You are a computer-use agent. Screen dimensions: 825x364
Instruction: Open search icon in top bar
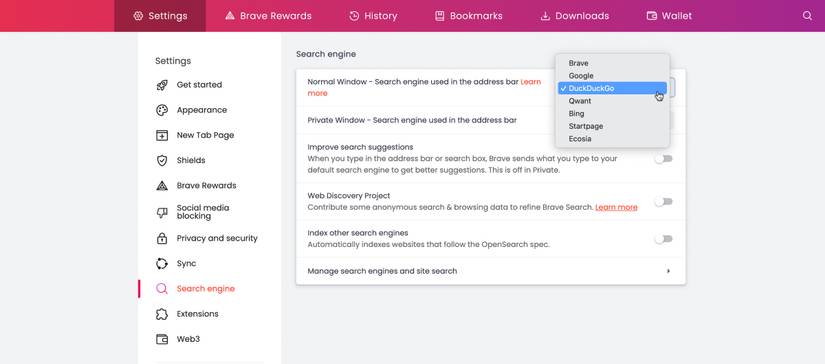807,16
